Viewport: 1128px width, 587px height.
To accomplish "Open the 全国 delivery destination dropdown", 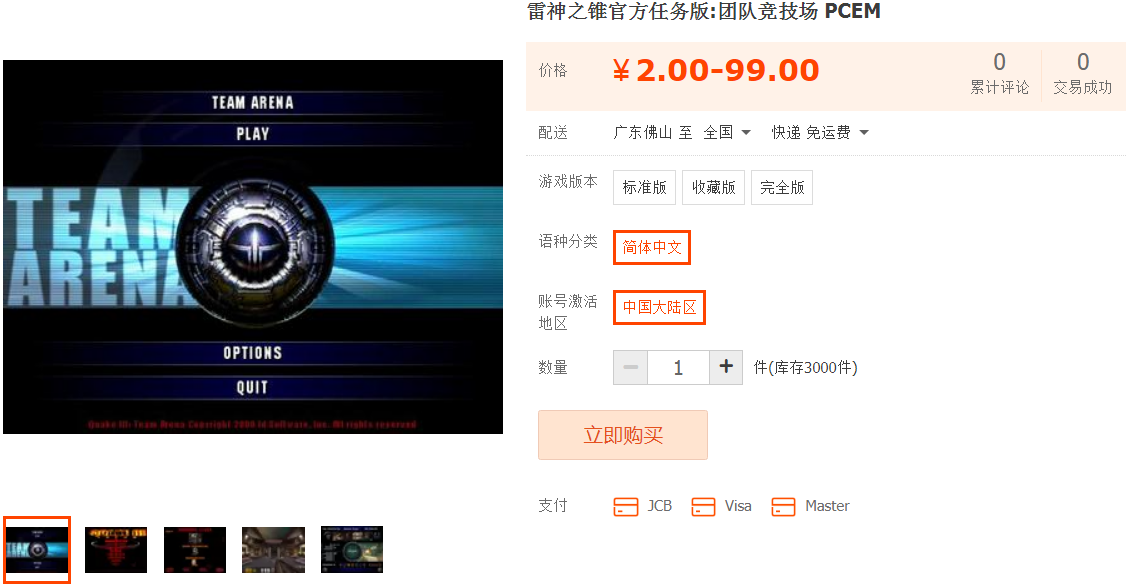I will pyautogui.click(x=727, y=132).
